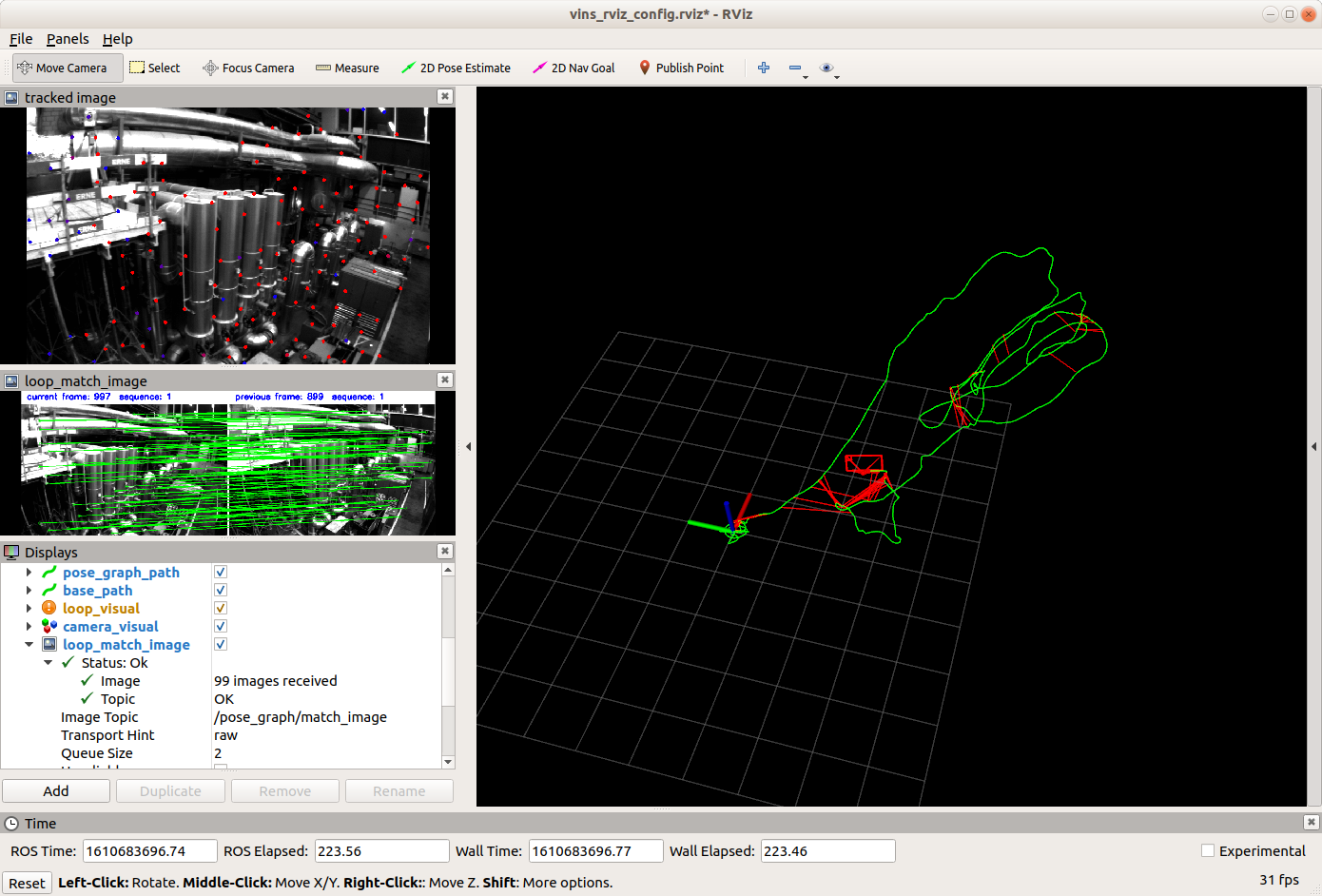Open the Panels menu
Viewport: 1322px width, 896px height.
pyautogui.click(x=68, y=39)
